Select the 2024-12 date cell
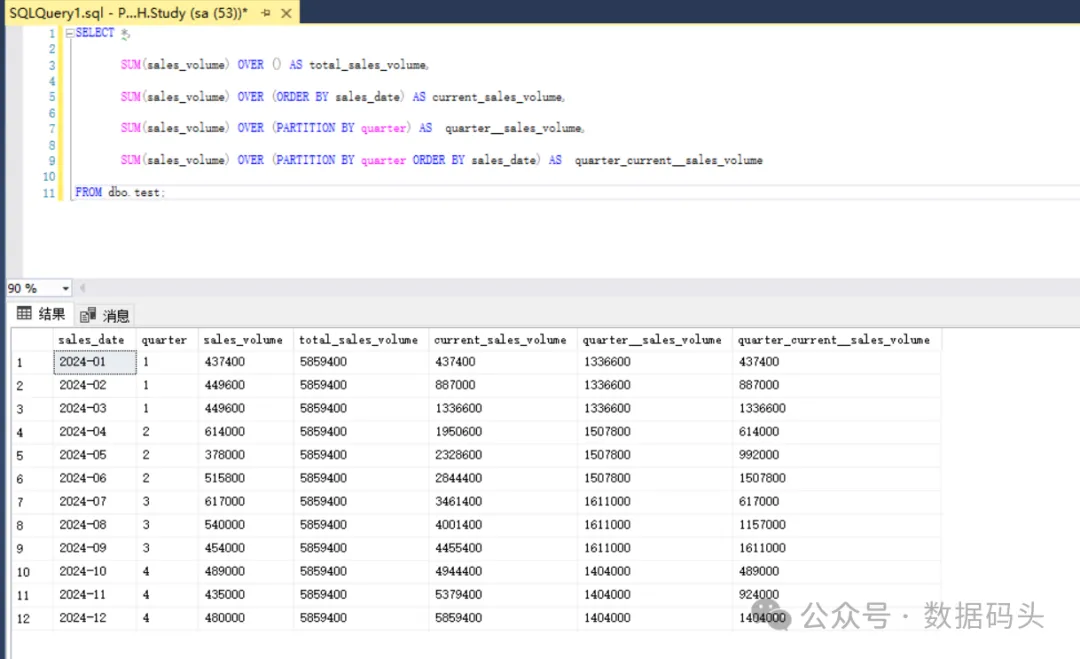Screen dimensions: 1080x659 (95, 618)
